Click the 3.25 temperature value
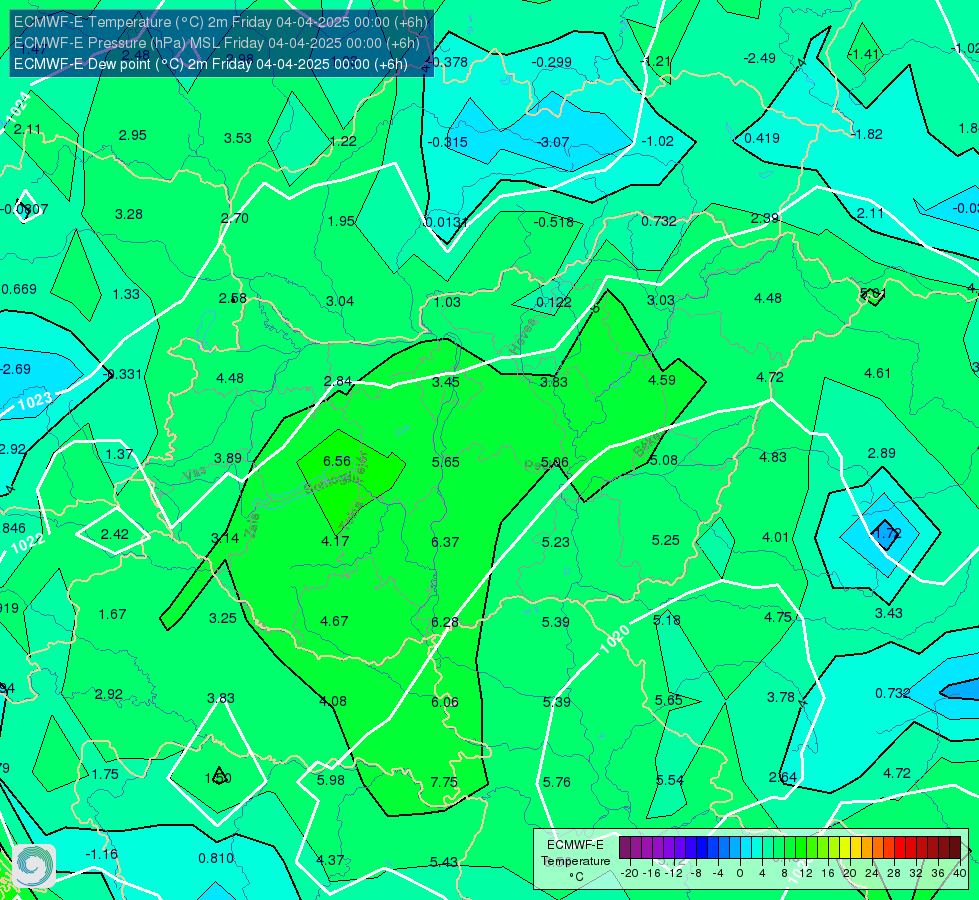 tap(223, 618)
